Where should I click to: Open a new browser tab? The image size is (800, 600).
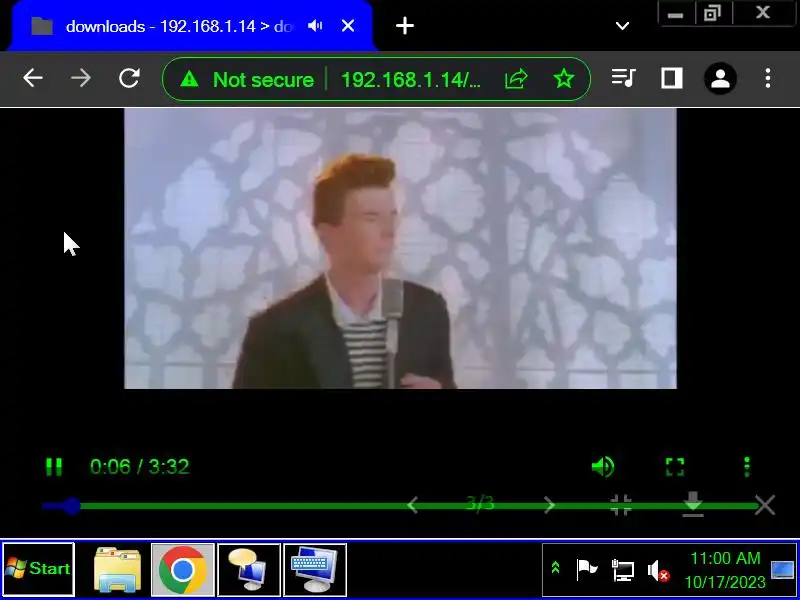point(405,26)
